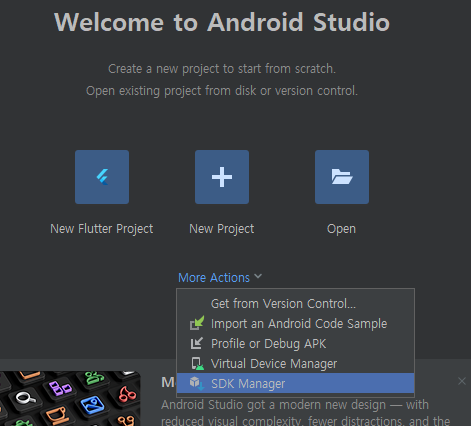
Task: Click the Open folder icon button
Action: click(342, 177)
